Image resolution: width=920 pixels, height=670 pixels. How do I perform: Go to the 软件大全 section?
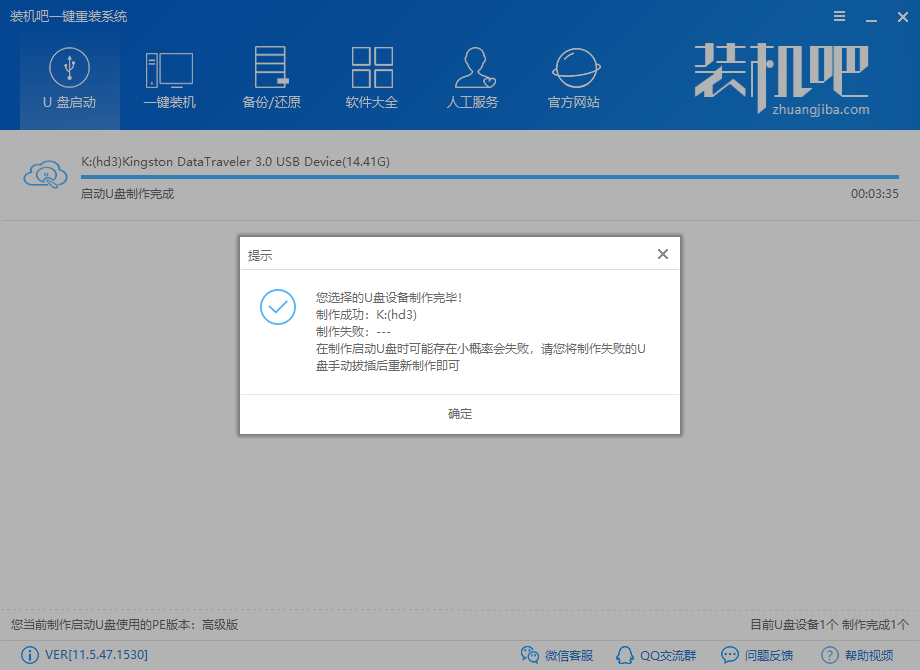pos(372,80)
